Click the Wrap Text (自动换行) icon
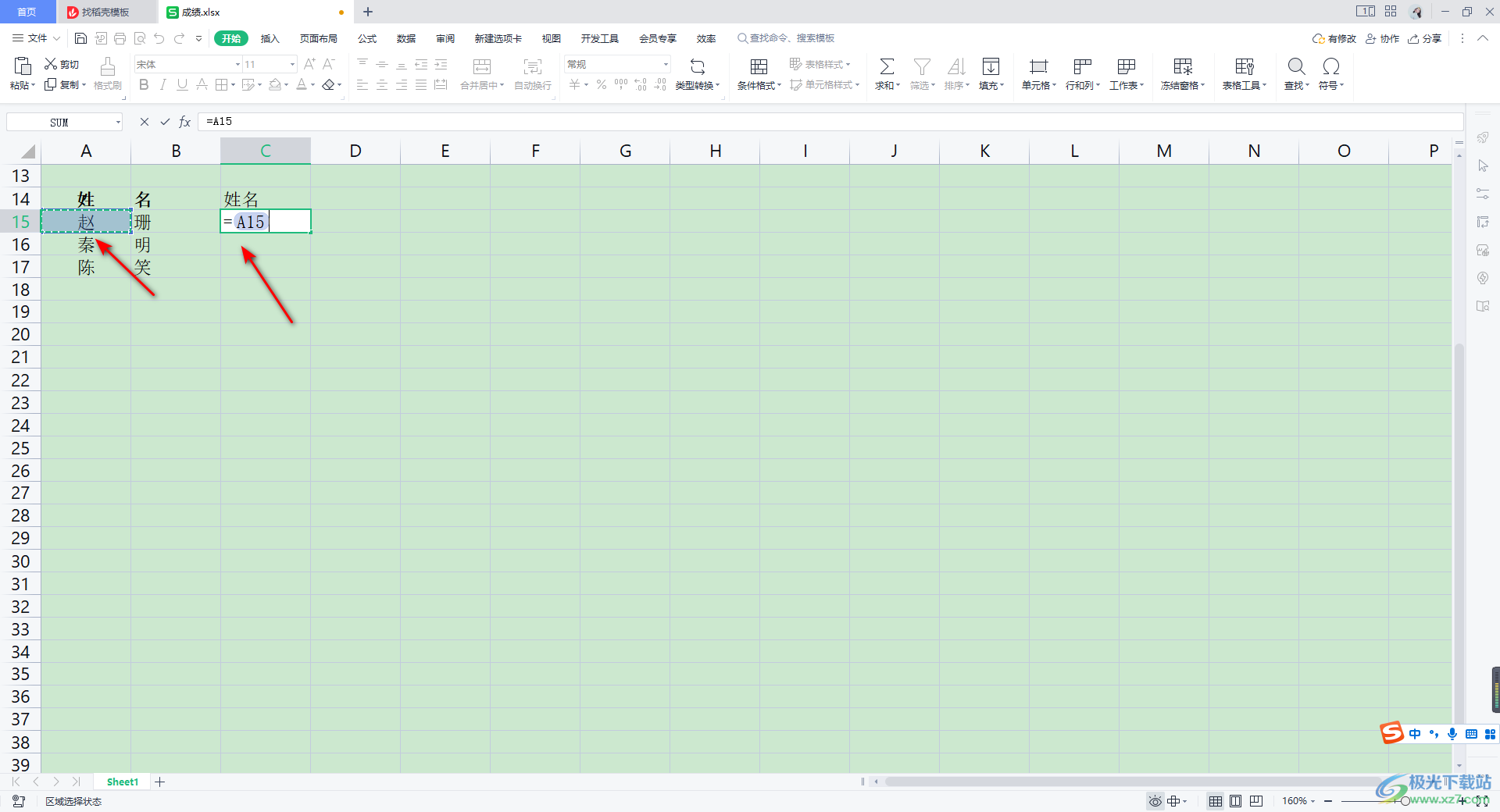Screen dimensions: 1500x812 (x=533, y=66)
